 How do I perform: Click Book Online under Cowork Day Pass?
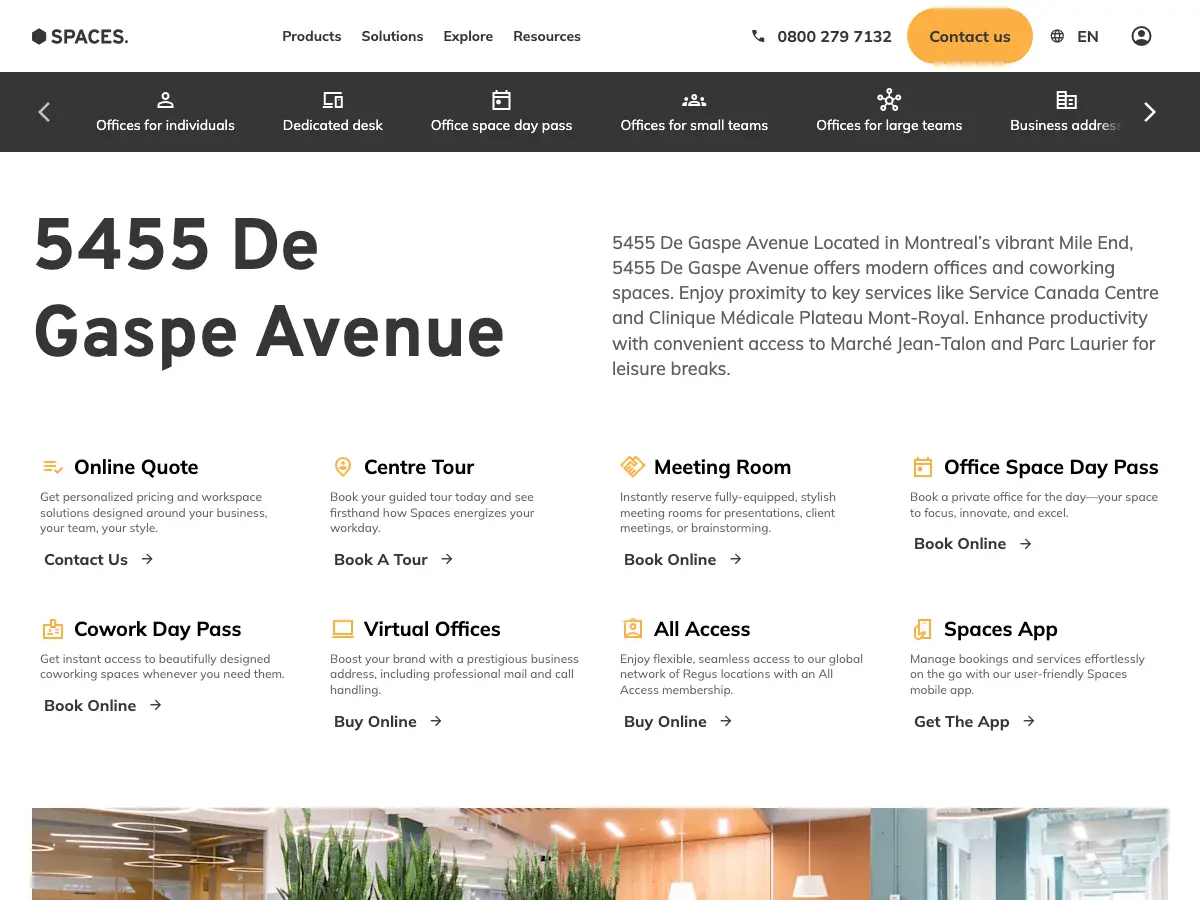[102, 706]
